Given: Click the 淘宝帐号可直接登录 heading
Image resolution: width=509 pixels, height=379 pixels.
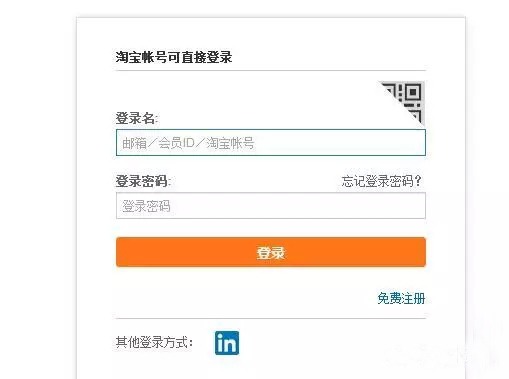Looking at the screenshot, I should click(174, 57).
